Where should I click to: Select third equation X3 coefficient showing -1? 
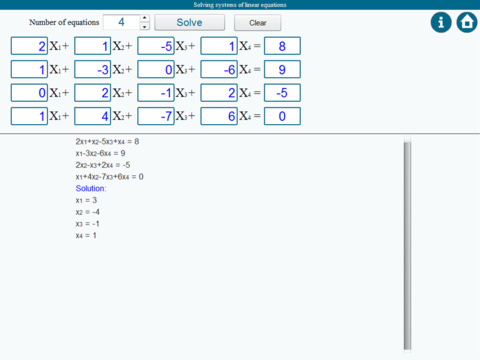click(156, 93)
